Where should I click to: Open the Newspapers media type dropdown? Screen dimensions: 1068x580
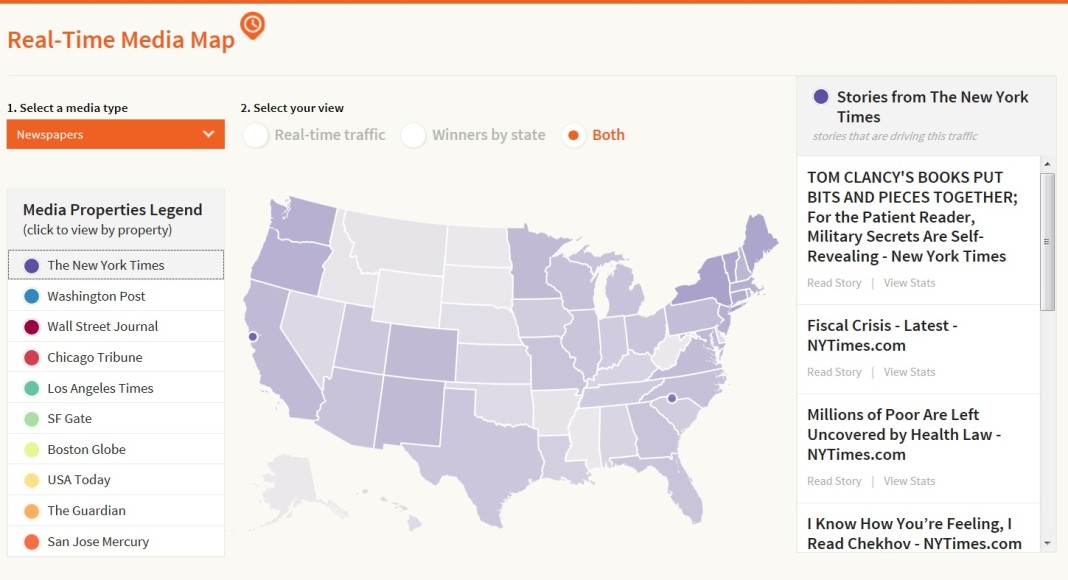pos(115,134)
